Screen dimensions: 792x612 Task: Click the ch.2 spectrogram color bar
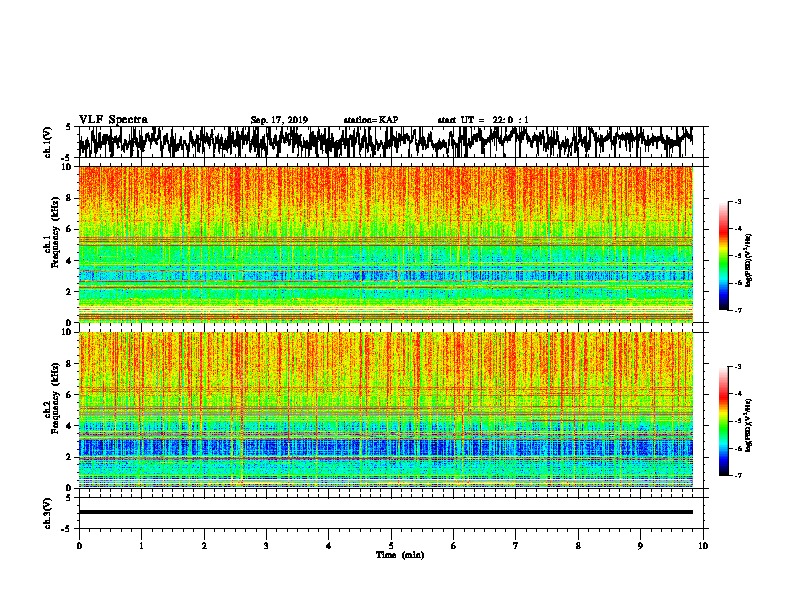coord(723,421)
